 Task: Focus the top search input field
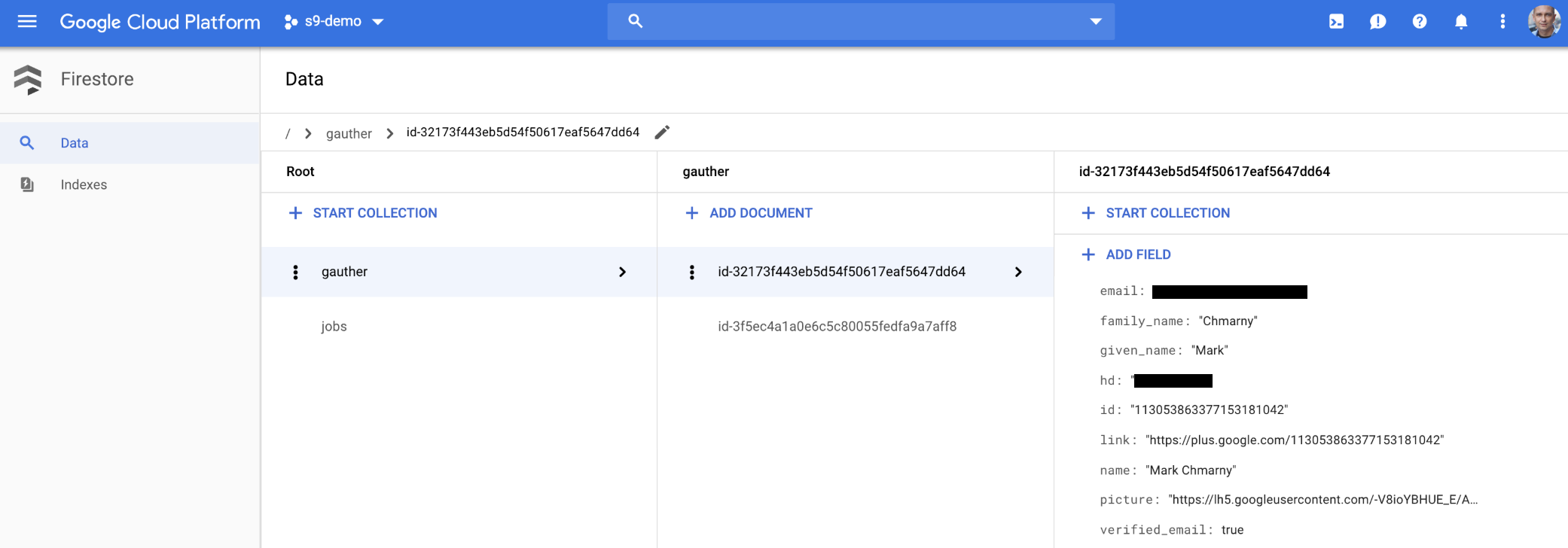[x=861, y=21]
